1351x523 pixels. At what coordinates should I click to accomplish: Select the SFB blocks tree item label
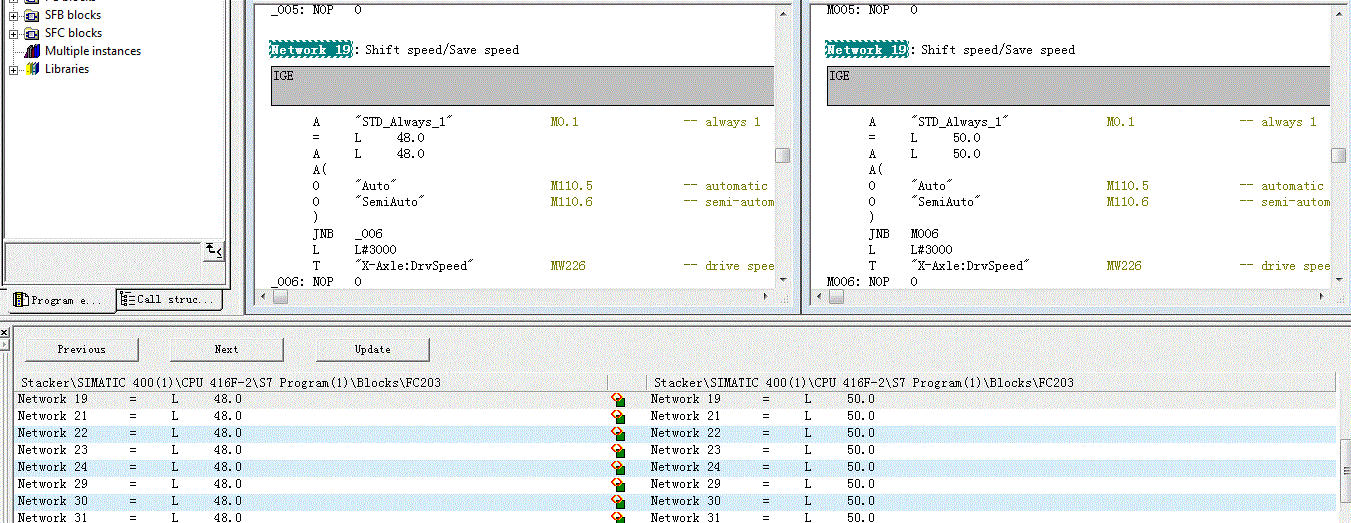73,15
